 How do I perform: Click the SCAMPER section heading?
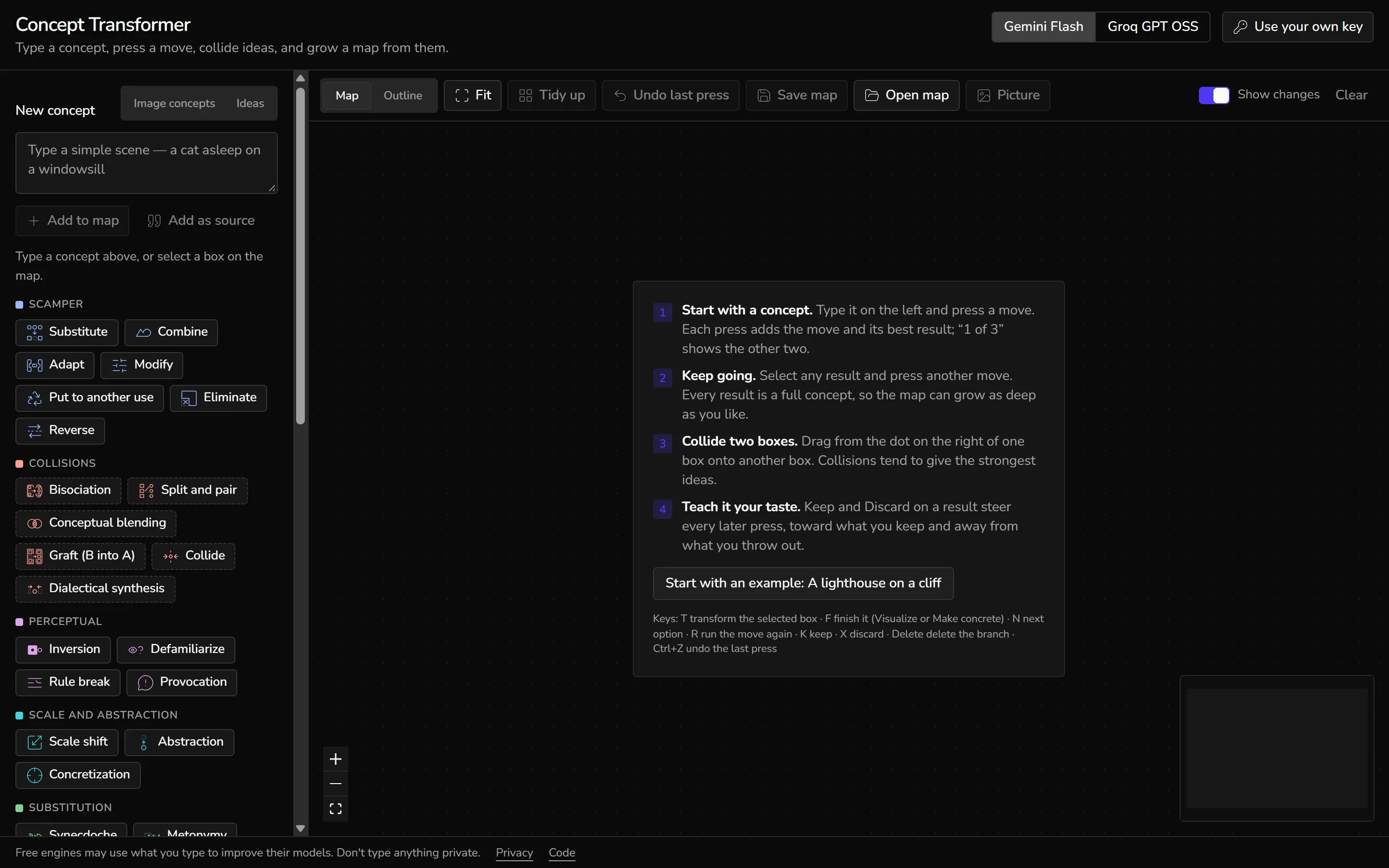click(55, 304)
